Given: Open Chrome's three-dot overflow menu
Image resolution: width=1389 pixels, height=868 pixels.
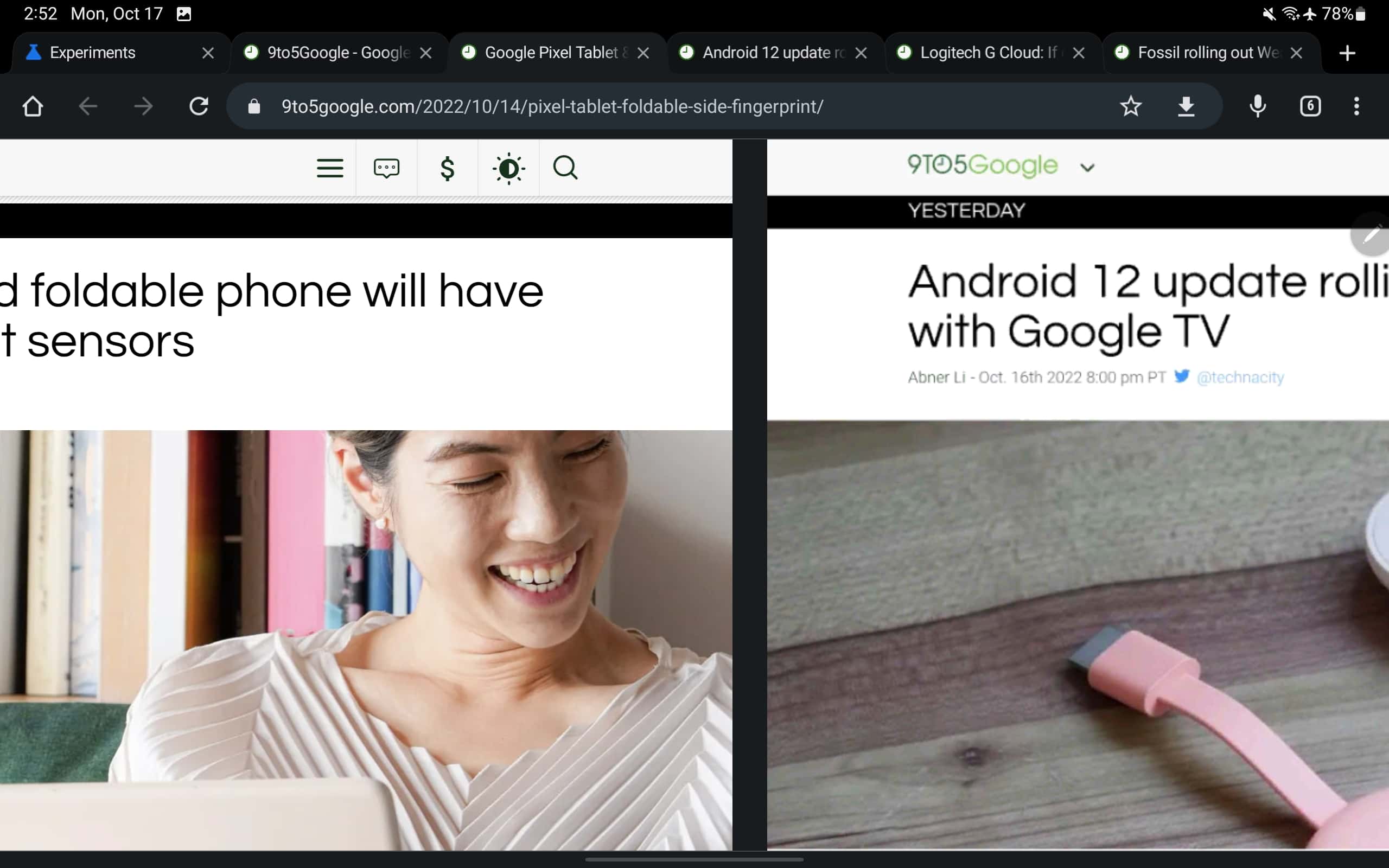Looking at the screenshot, I should [1356, 106].
